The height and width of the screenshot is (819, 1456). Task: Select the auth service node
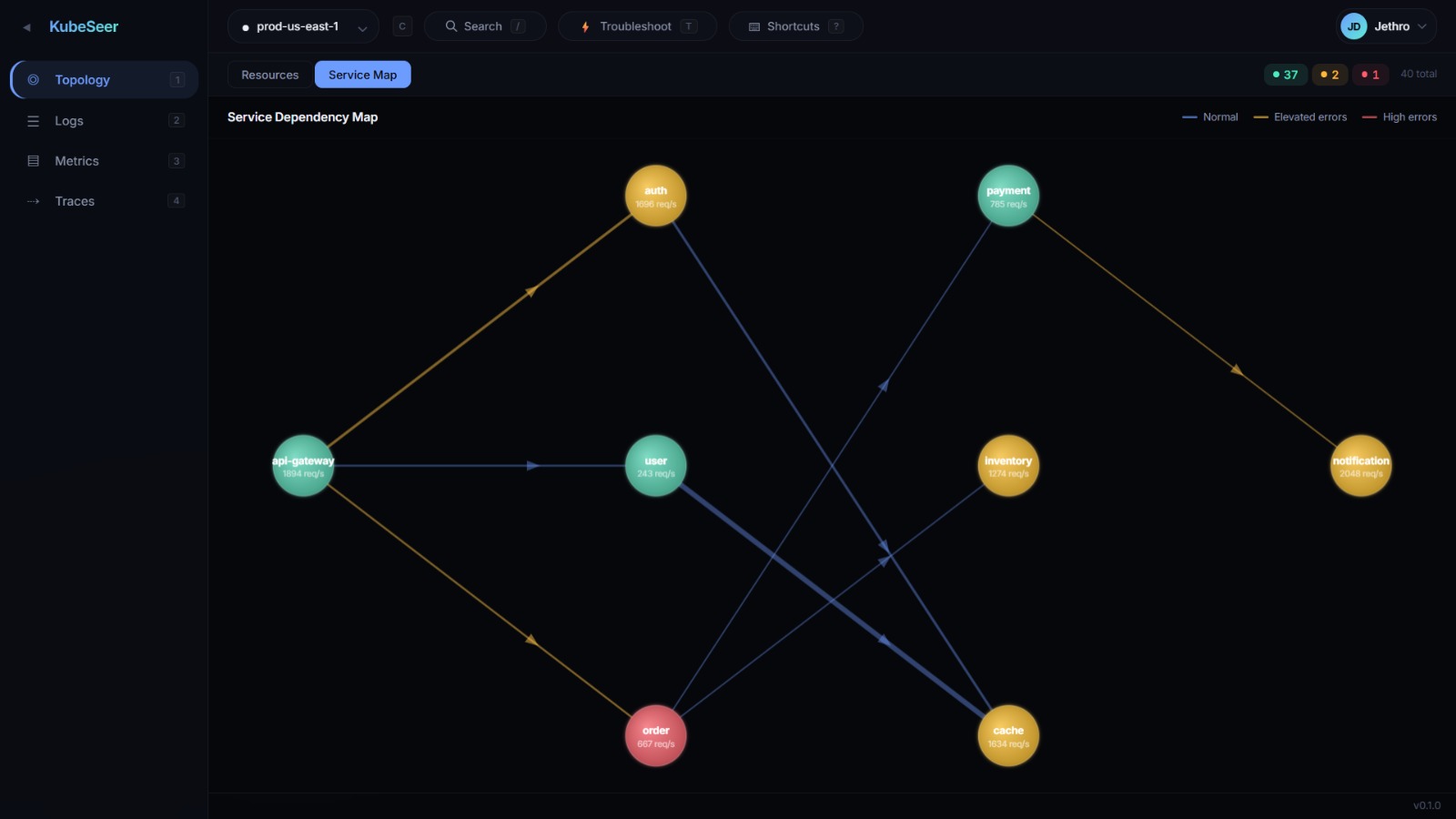[x=655, y=196]
